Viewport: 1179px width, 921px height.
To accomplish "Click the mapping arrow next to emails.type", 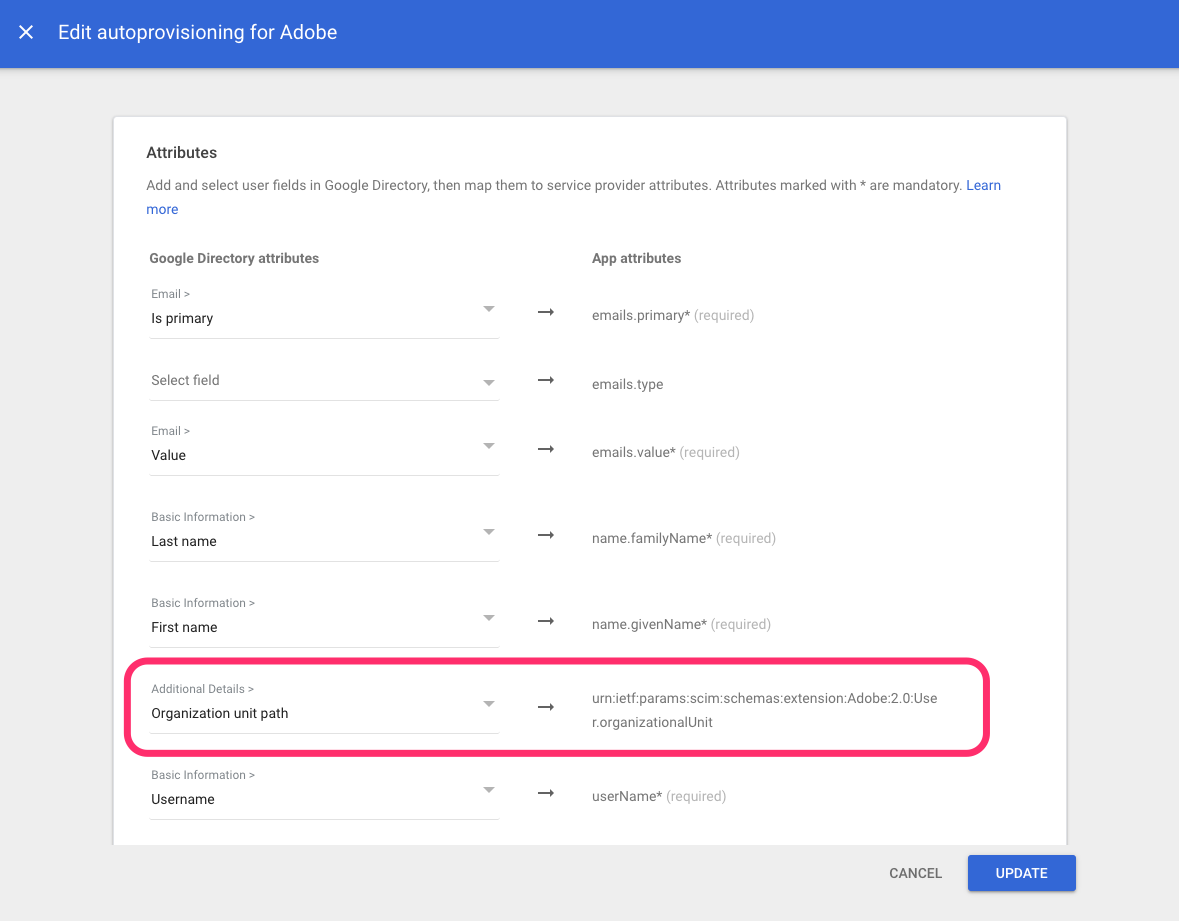I will (545, 380).
